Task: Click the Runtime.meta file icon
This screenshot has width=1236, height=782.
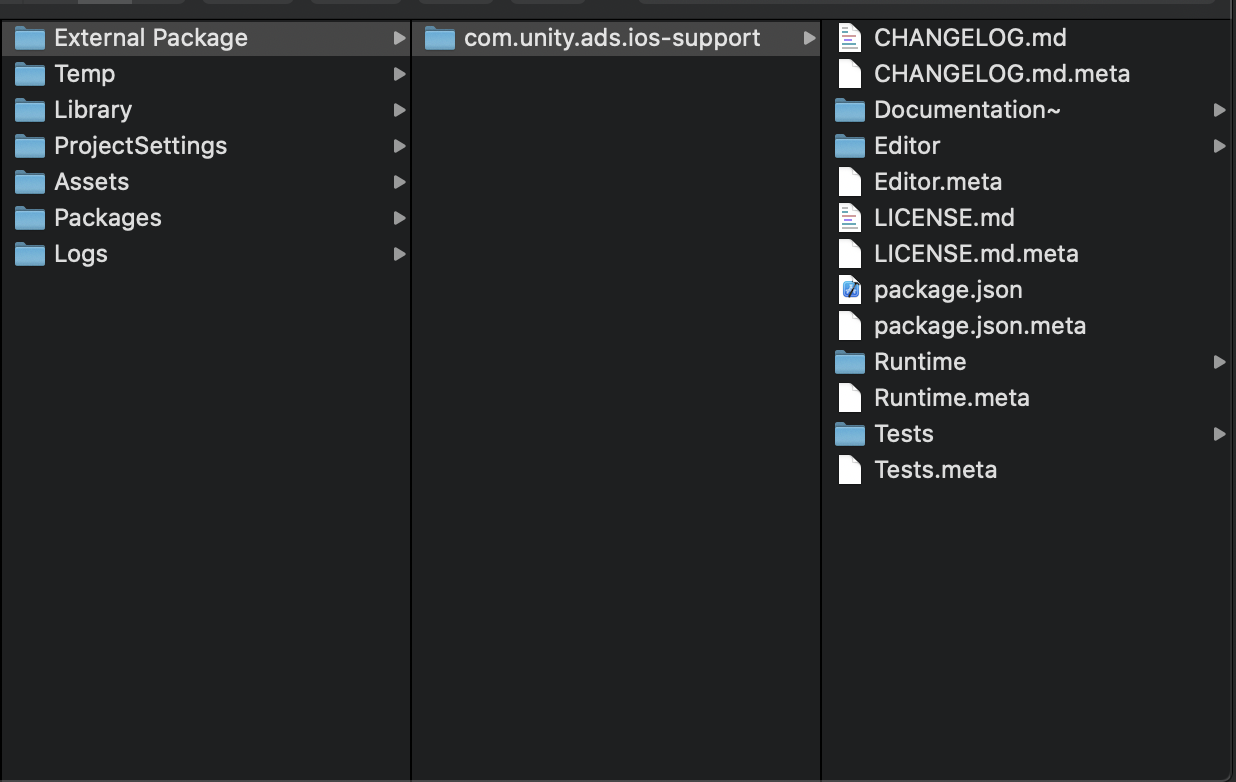Action: tap(850, 398)
